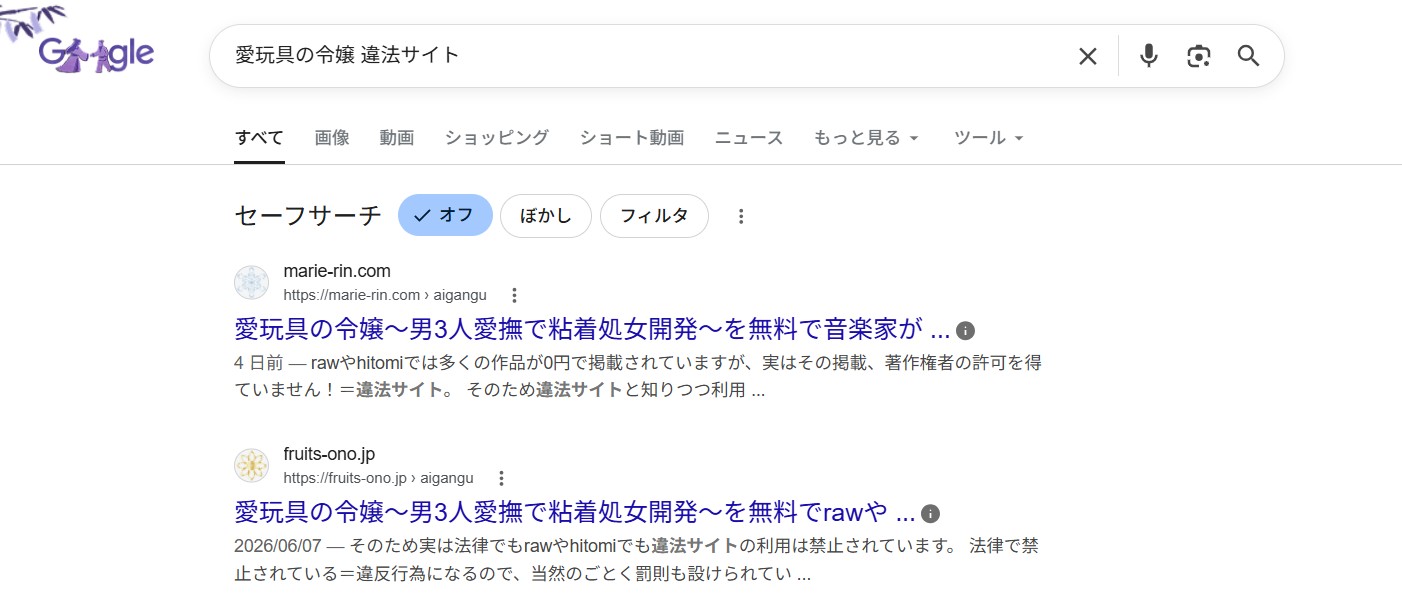
Task: Set SafeSearch to フィルタ
Action: click(654, 216)
